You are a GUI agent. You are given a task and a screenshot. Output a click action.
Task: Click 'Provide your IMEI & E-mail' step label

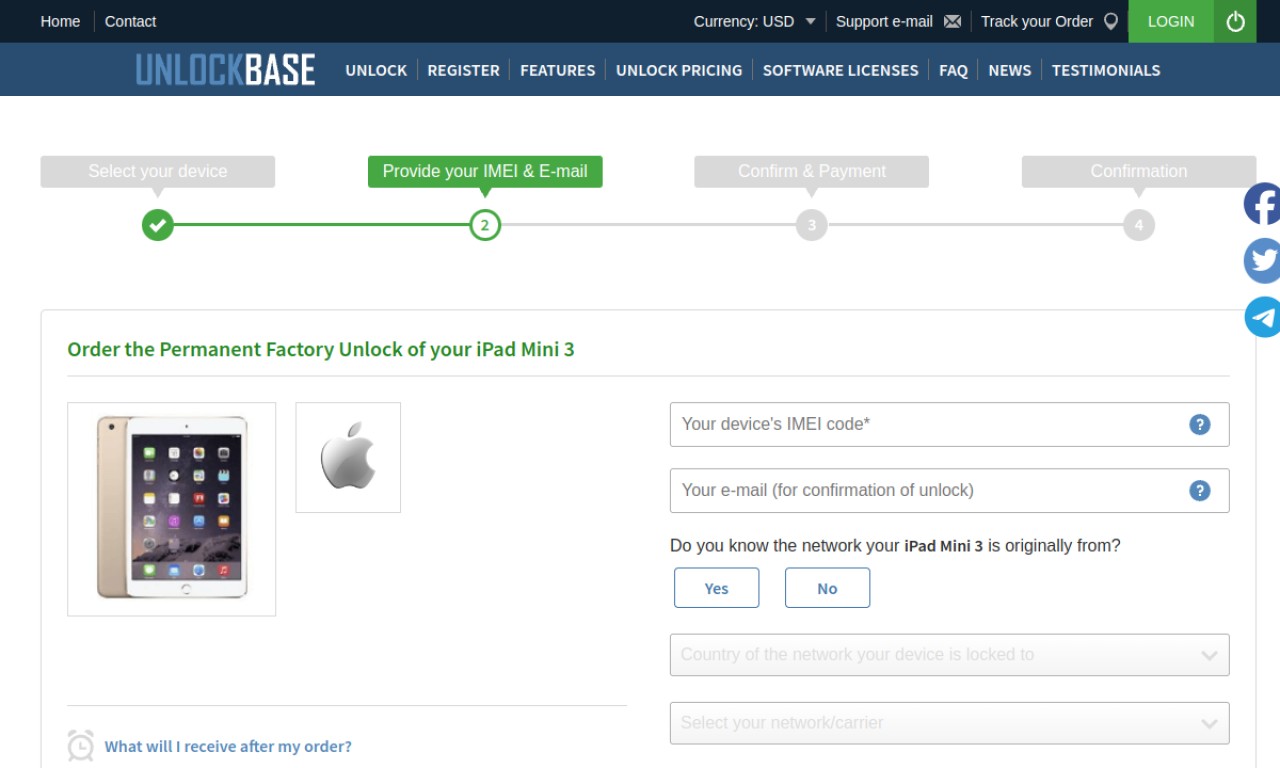pos(485,171)
